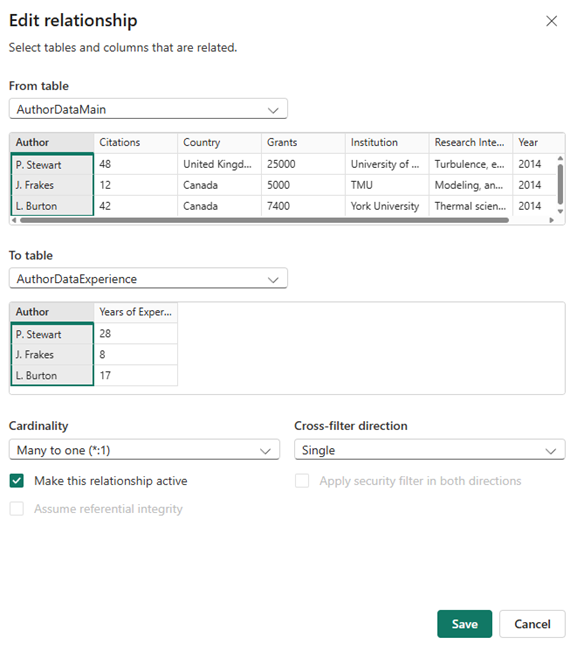Click down arrow of vertical scrollbar

coord(560,211)
